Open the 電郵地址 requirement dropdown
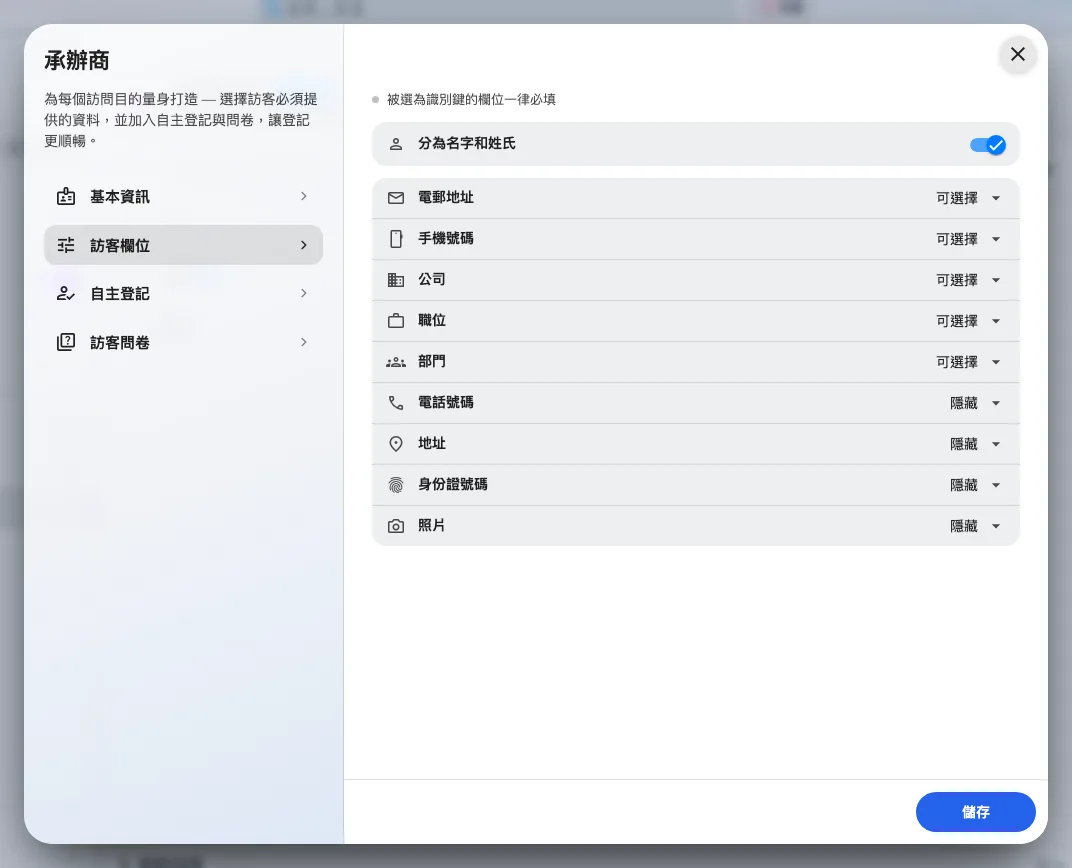 pyautogui.click(x=969, y=198)
